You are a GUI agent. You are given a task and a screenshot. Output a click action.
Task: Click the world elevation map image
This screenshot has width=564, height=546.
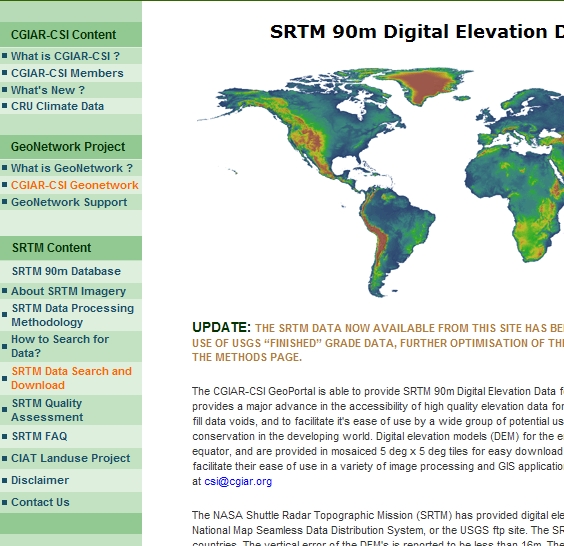380,183
